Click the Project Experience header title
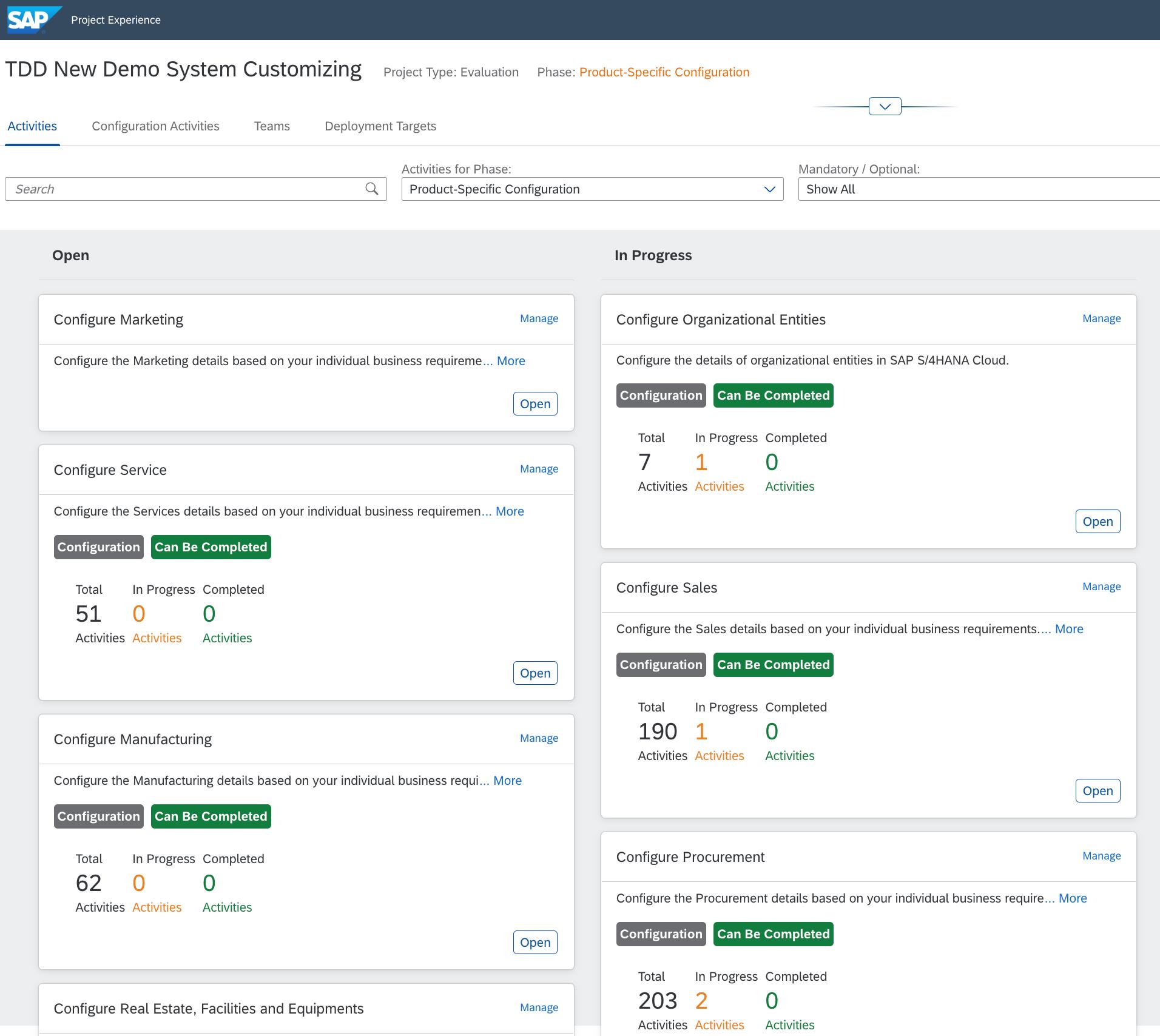1160x1036 pixels. click(116, 20)
